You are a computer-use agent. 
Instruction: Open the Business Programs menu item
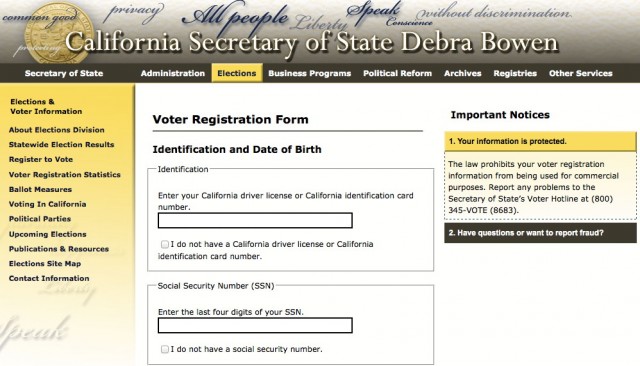(309, 73)
